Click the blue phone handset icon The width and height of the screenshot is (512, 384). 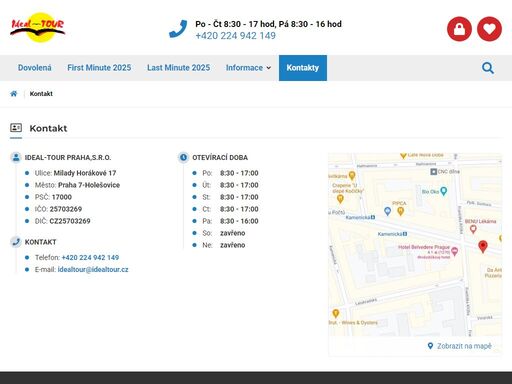pos(178,29)
